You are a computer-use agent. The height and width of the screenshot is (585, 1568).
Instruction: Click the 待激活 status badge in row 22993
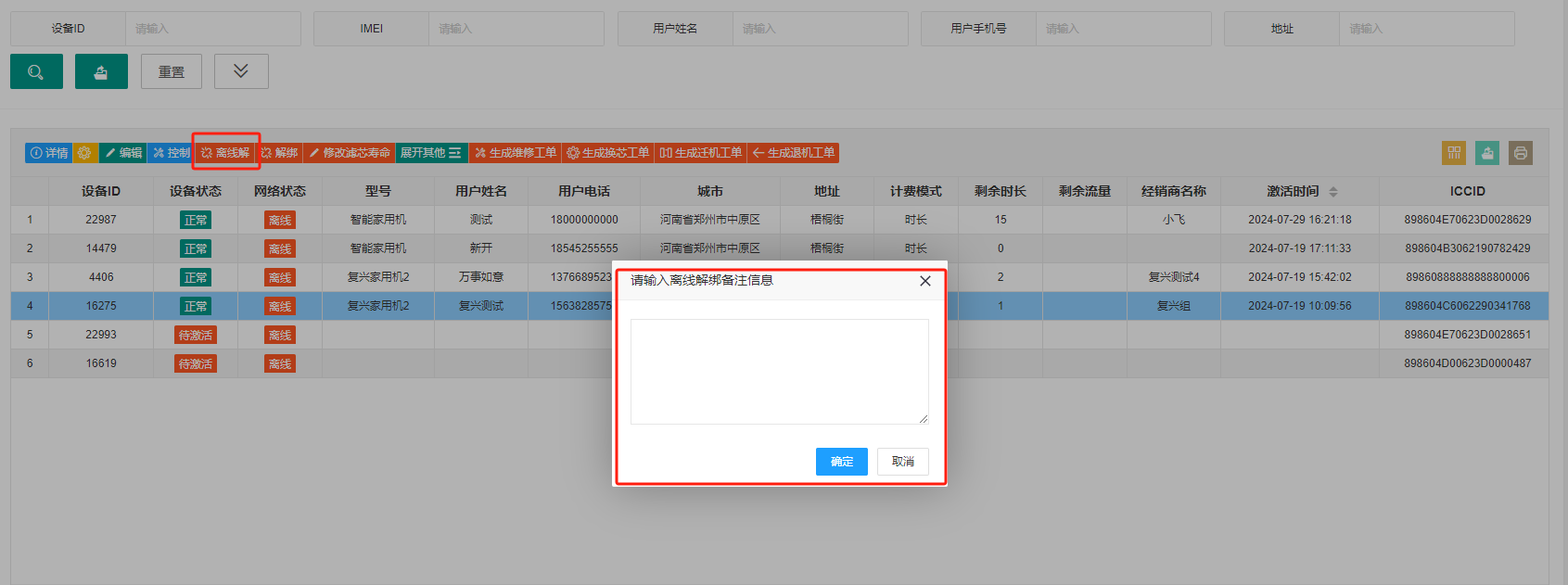196,335
